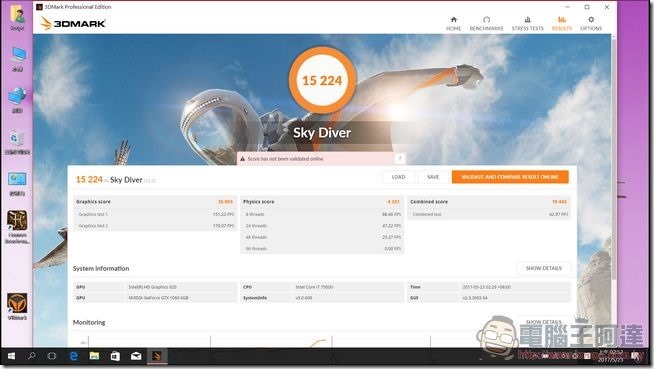The height and width of the screenshot is (369, 654).
Task: Click the Load button
Action: tap(398, 177)
